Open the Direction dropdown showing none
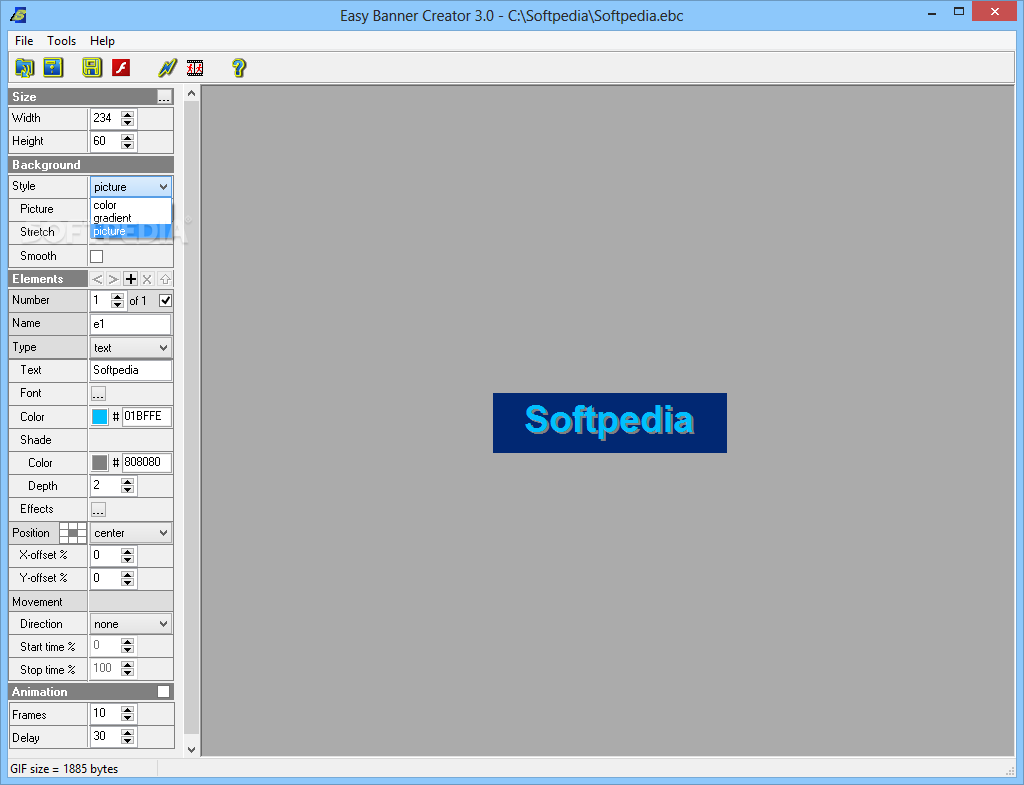The image size is (1024, 785). [131, 624]
